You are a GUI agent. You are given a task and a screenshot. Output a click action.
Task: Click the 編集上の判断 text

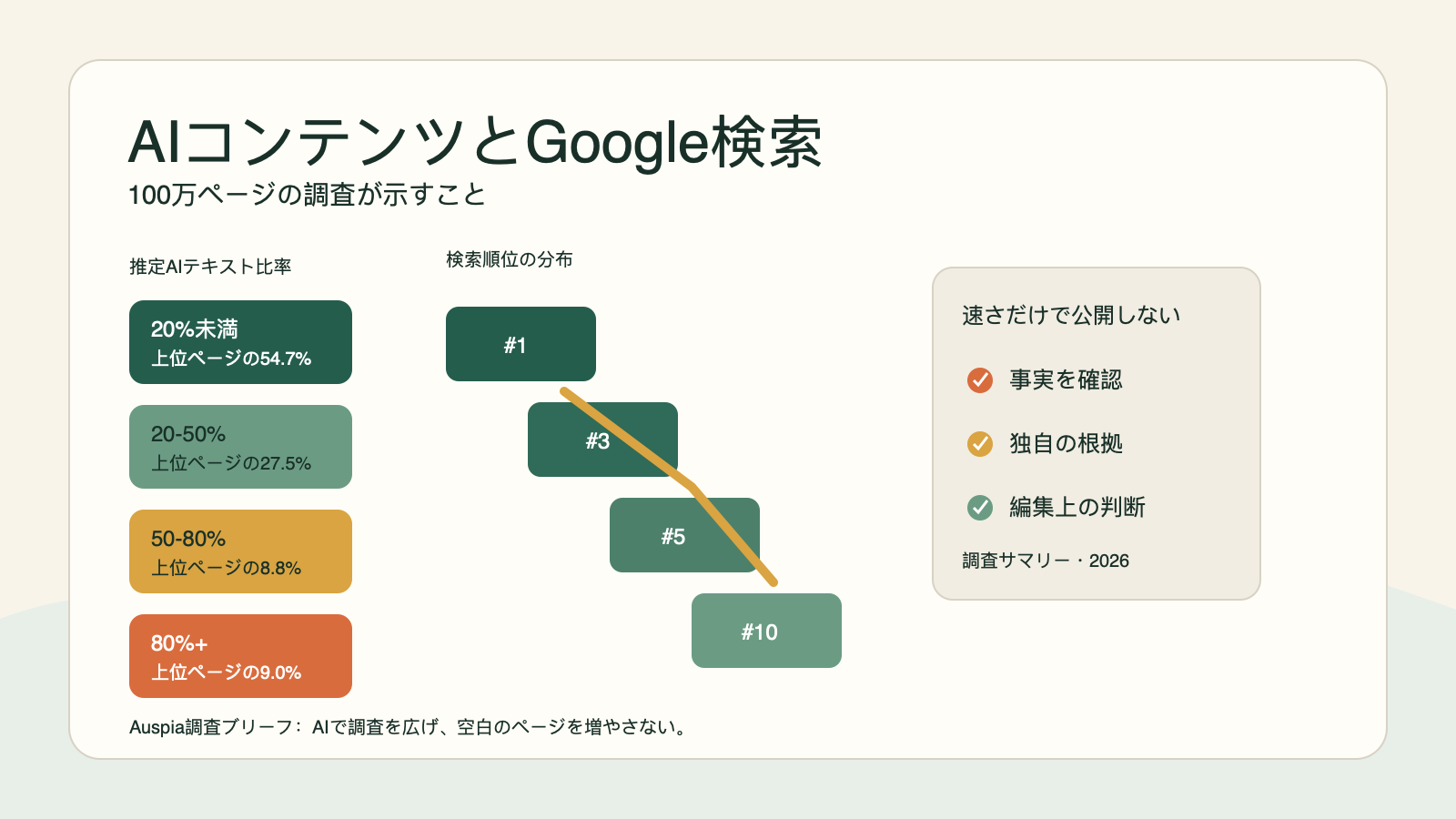click(1077, 507)
